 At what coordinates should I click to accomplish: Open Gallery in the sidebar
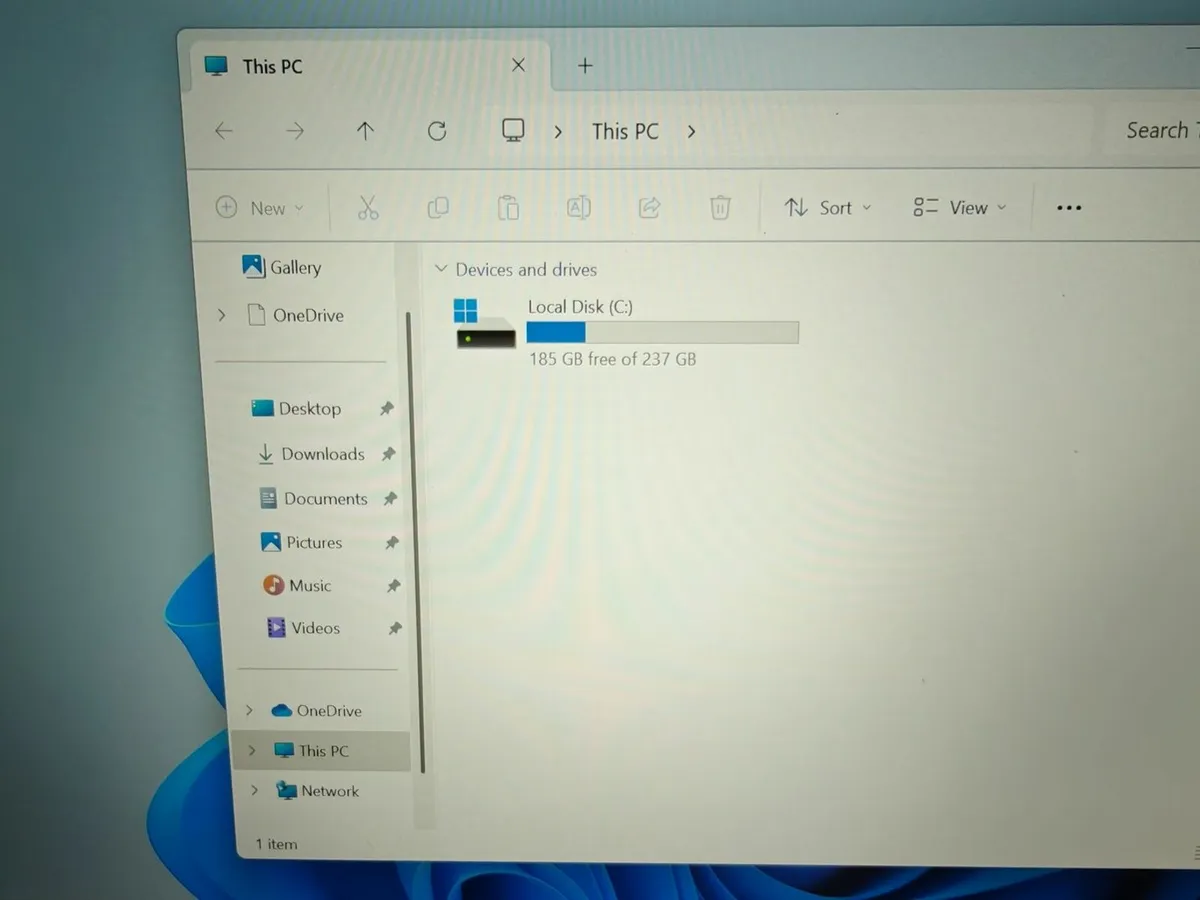(282, 267)
